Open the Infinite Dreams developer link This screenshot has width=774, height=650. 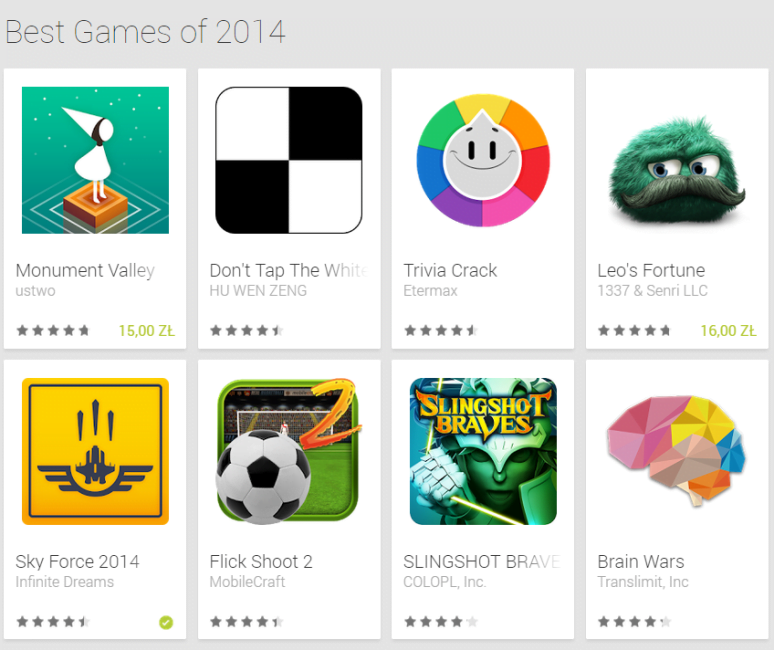[x=64, y=582]
